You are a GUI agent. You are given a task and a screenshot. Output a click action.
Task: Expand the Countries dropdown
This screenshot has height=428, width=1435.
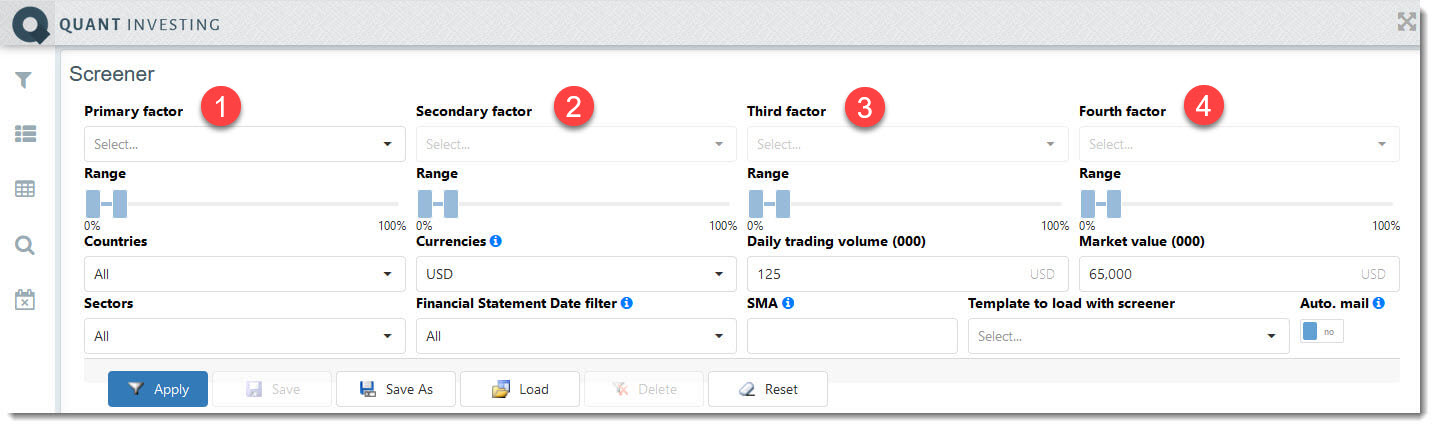(x=244, y=274)
